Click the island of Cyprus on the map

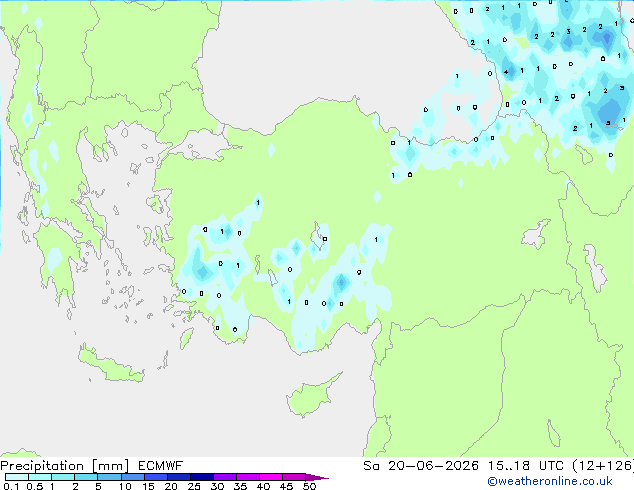[311, 396]
